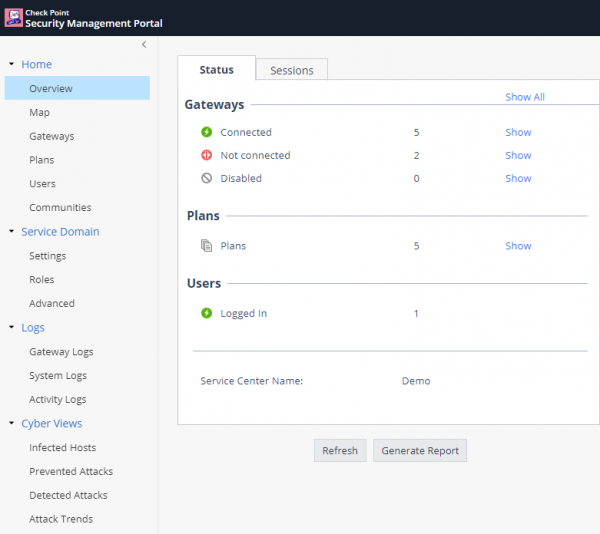600x534 pixels.
Task: Click the green Connected gateways status icon
Action: tap(207, 132)
